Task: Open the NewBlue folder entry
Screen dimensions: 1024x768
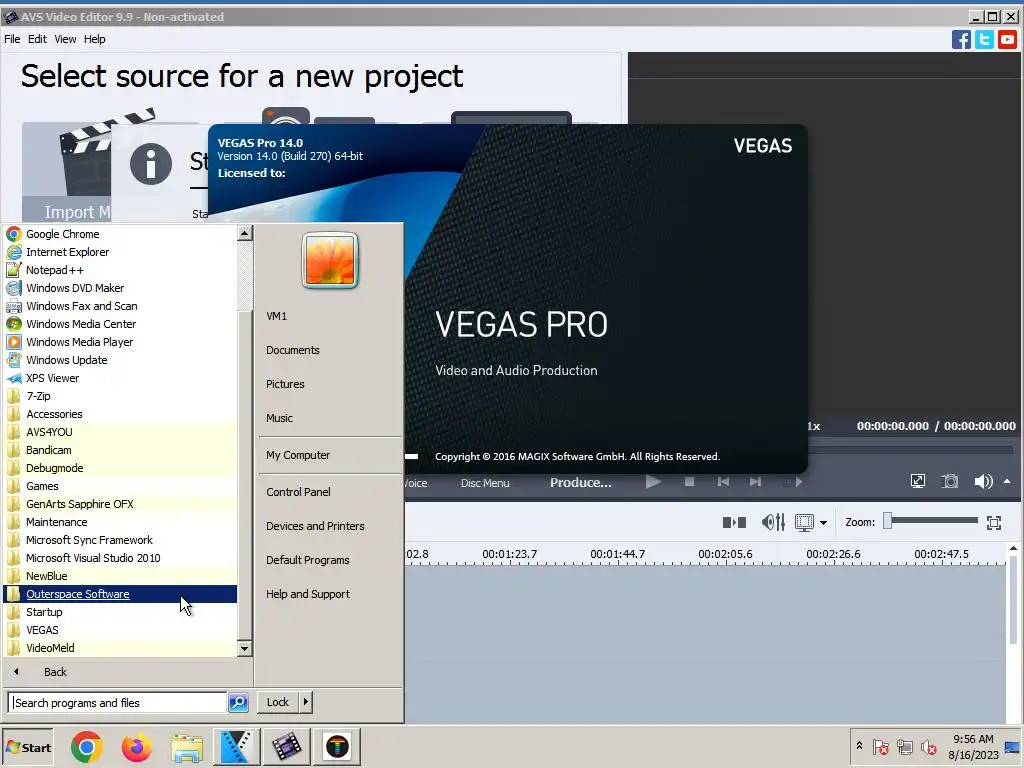Action: [x=120, y=576]
